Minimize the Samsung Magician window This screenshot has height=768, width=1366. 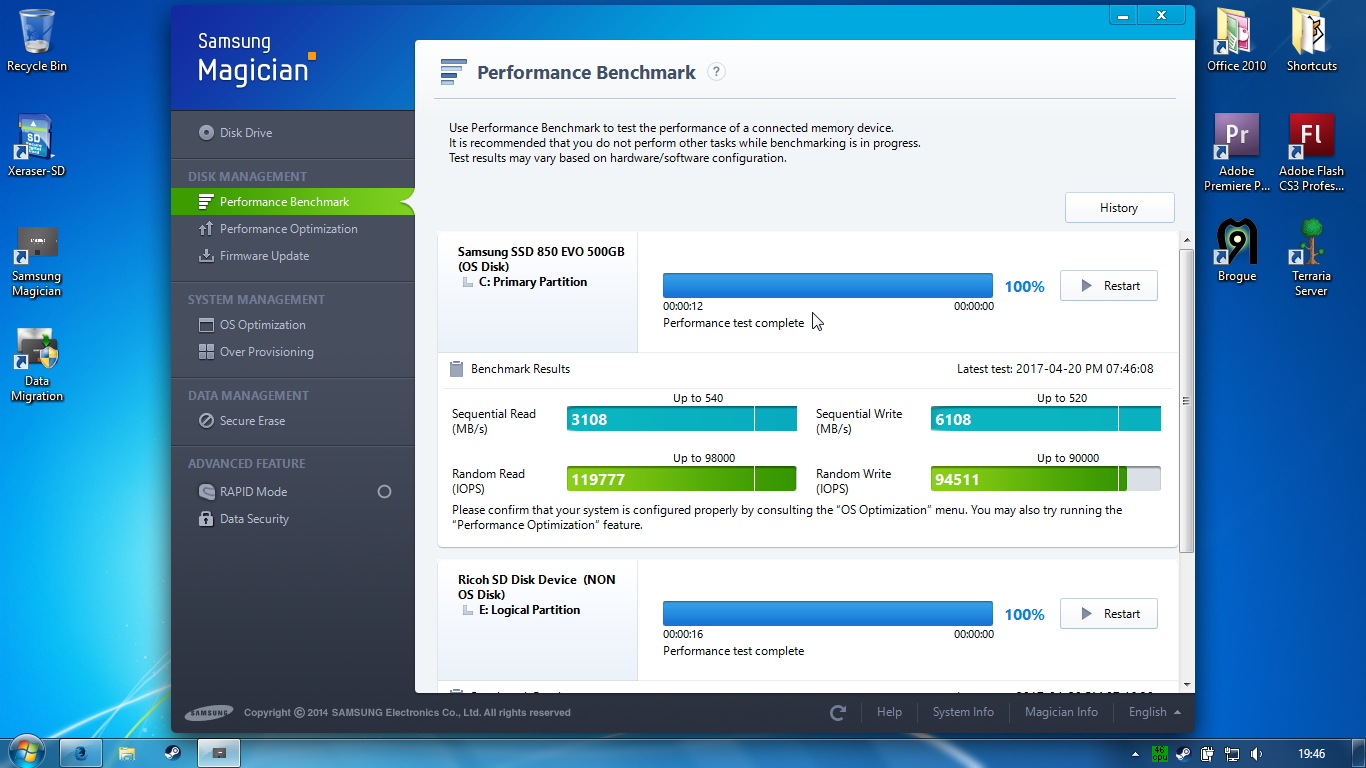(x=1123, y=15)
